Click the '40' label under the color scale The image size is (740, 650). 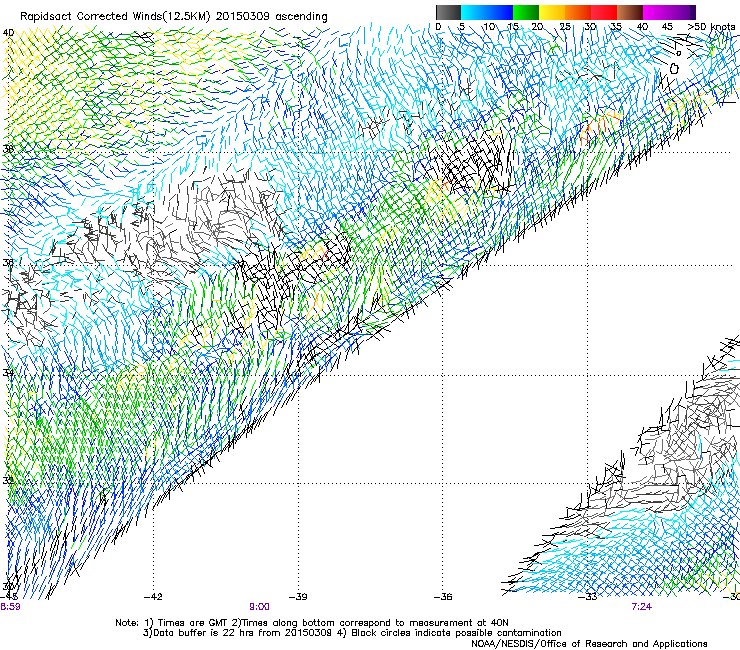click(642, 27)
